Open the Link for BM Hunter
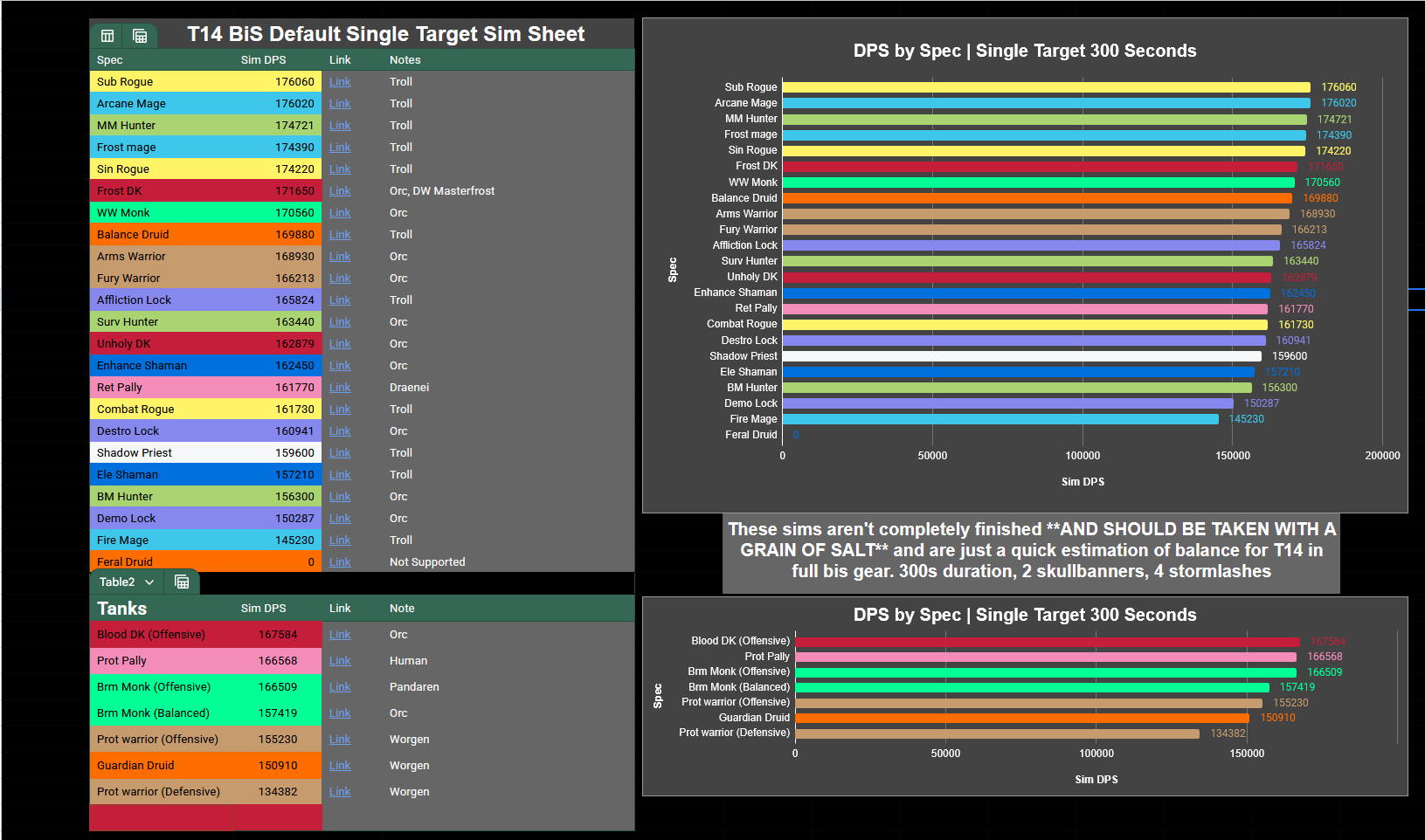This screenshot has width=1425, height=840. click(340, 497)
